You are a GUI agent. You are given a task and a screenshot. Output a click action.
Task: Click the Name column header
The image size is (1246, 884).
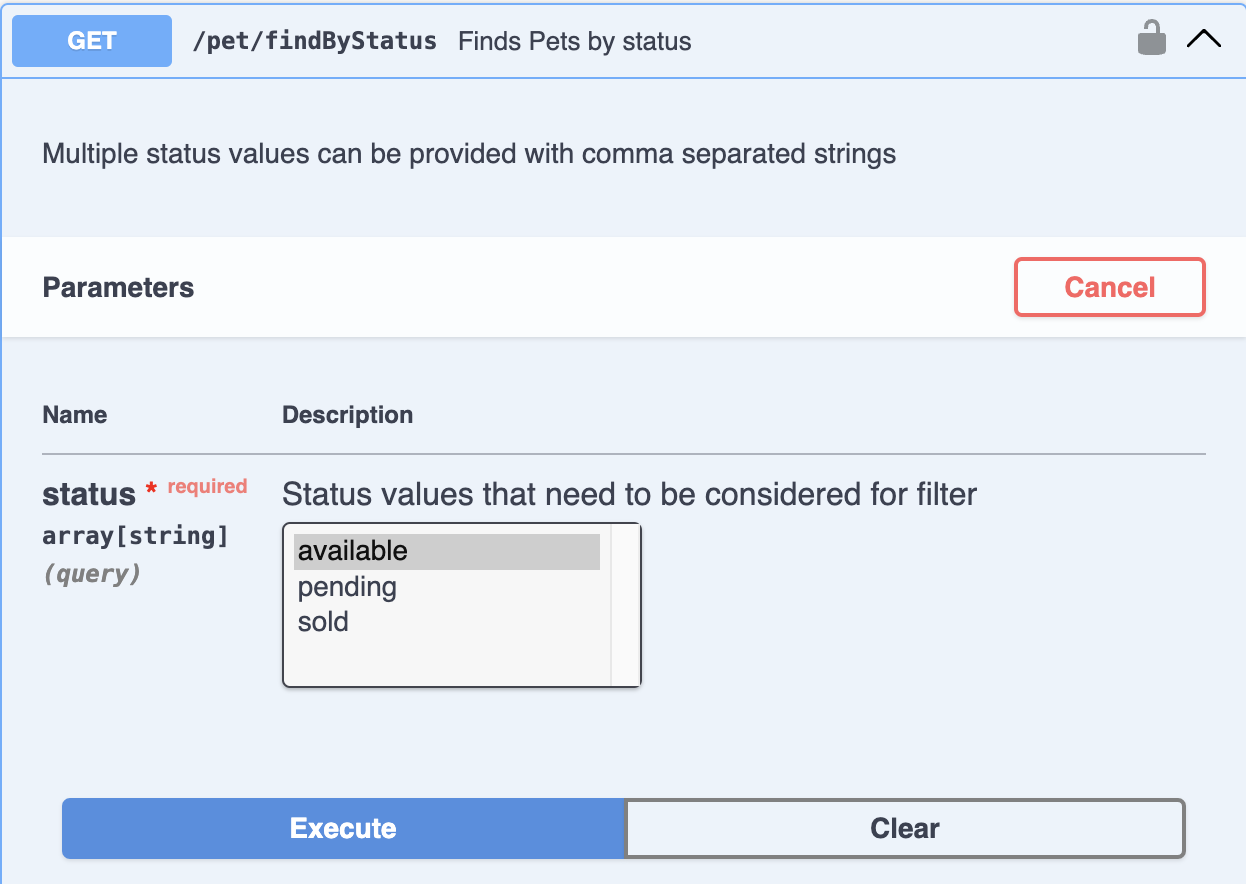coord(75,415)
